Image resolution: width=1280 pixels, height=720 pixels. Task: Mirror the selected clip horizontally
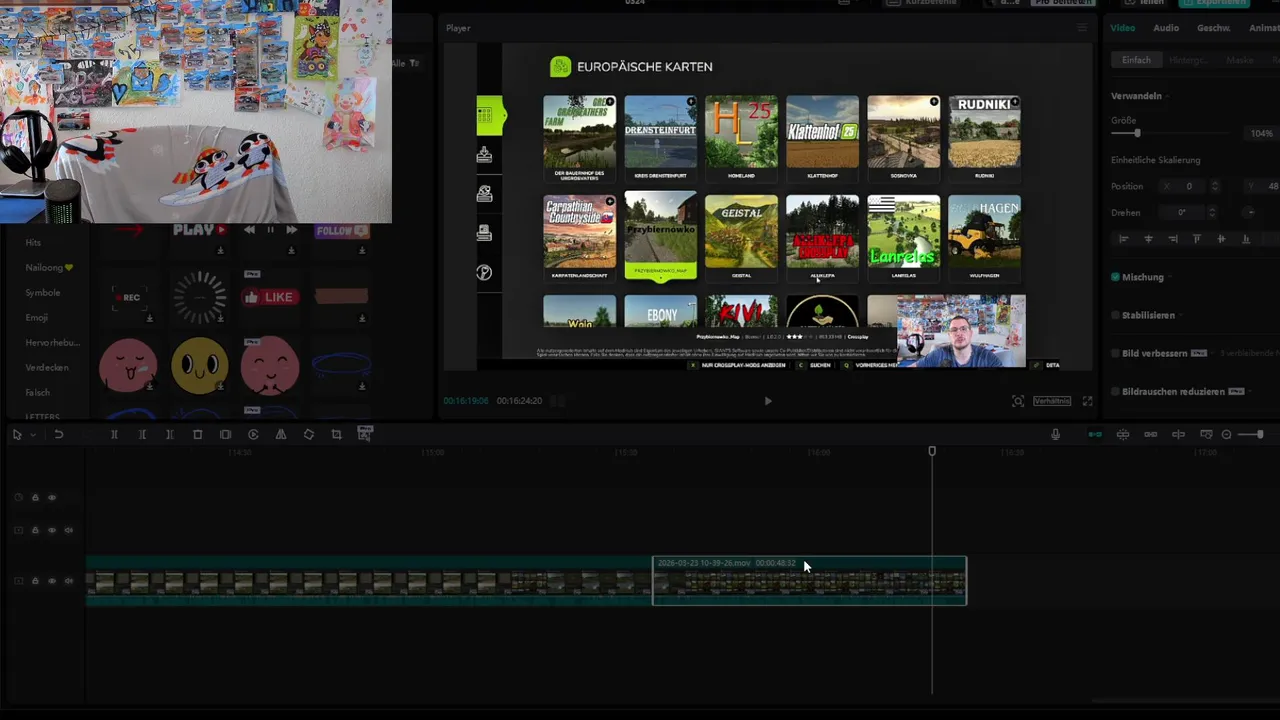point(281,435)
